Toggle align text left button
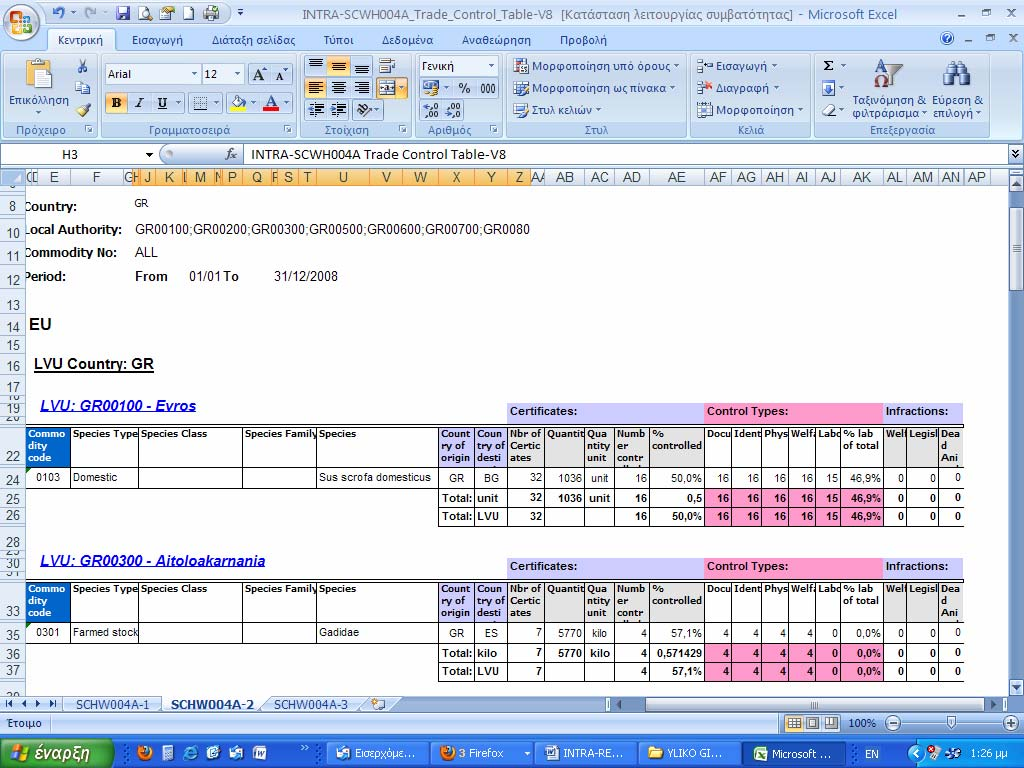1024x768 pixels. 316,88
